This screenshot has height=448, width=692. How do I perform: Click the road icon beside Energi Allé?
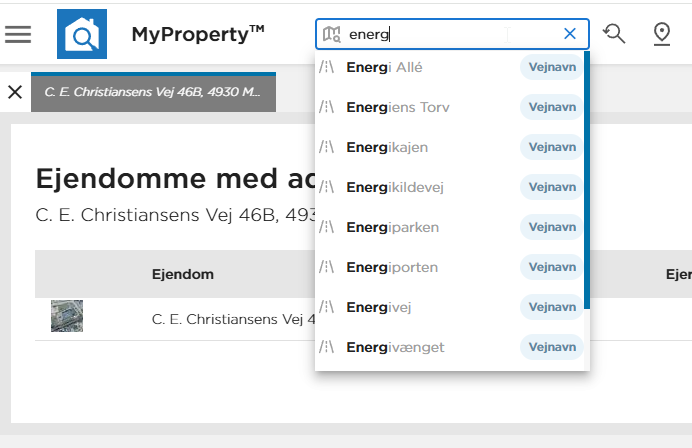327,67
